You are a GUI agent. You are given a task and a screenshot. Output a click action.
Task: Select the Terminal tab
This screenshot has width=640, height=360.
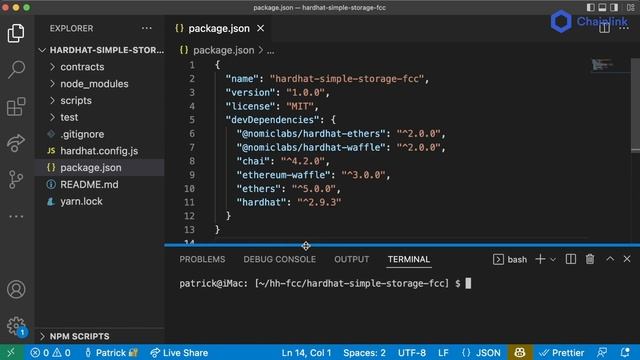[409, 260]
